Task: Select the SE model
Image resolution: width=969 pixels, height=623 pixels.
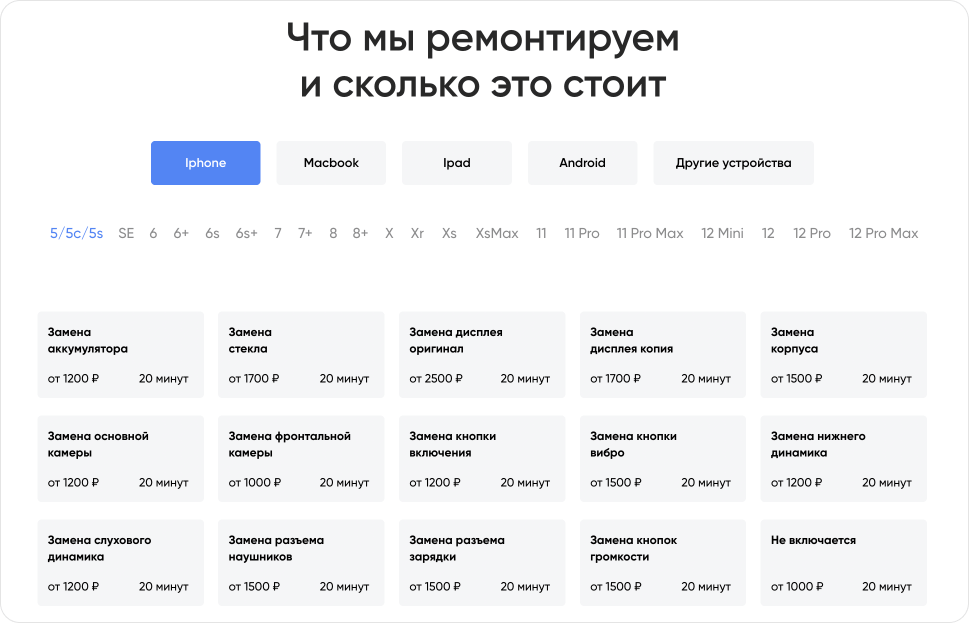Action: click(126, 233)
